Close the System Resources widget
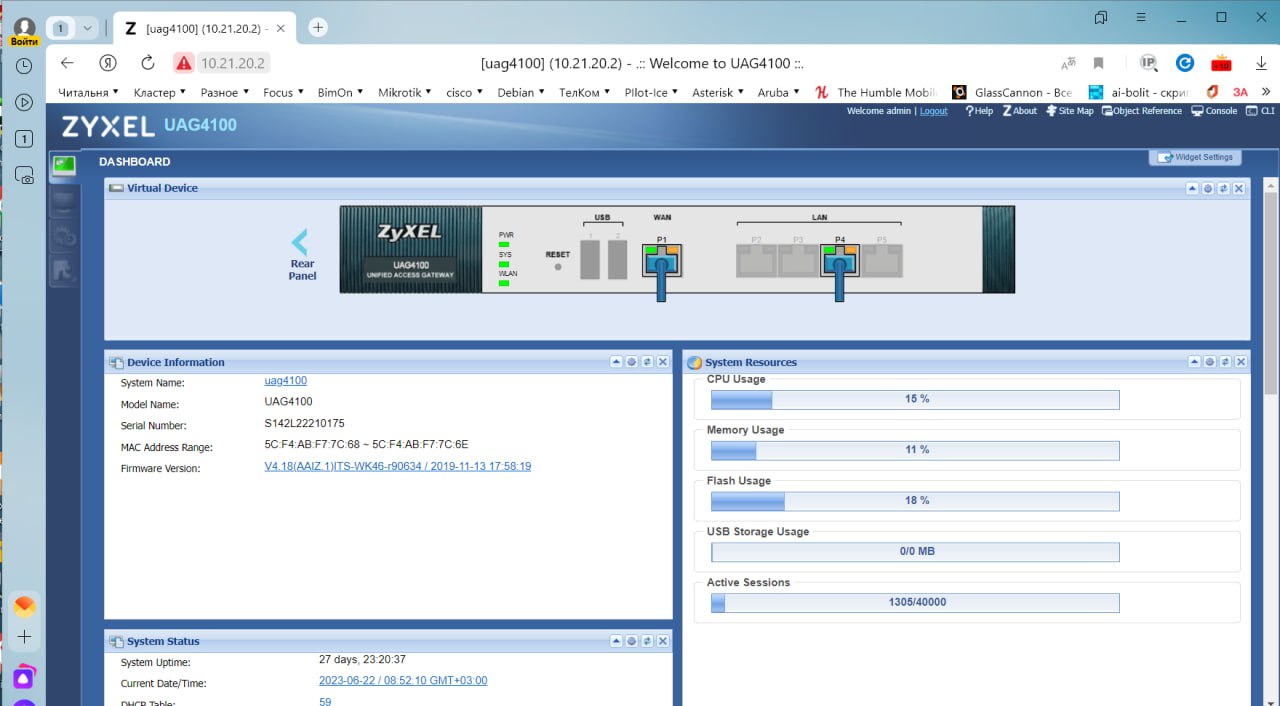1280x706 pixels. (x=1241, y=362)
